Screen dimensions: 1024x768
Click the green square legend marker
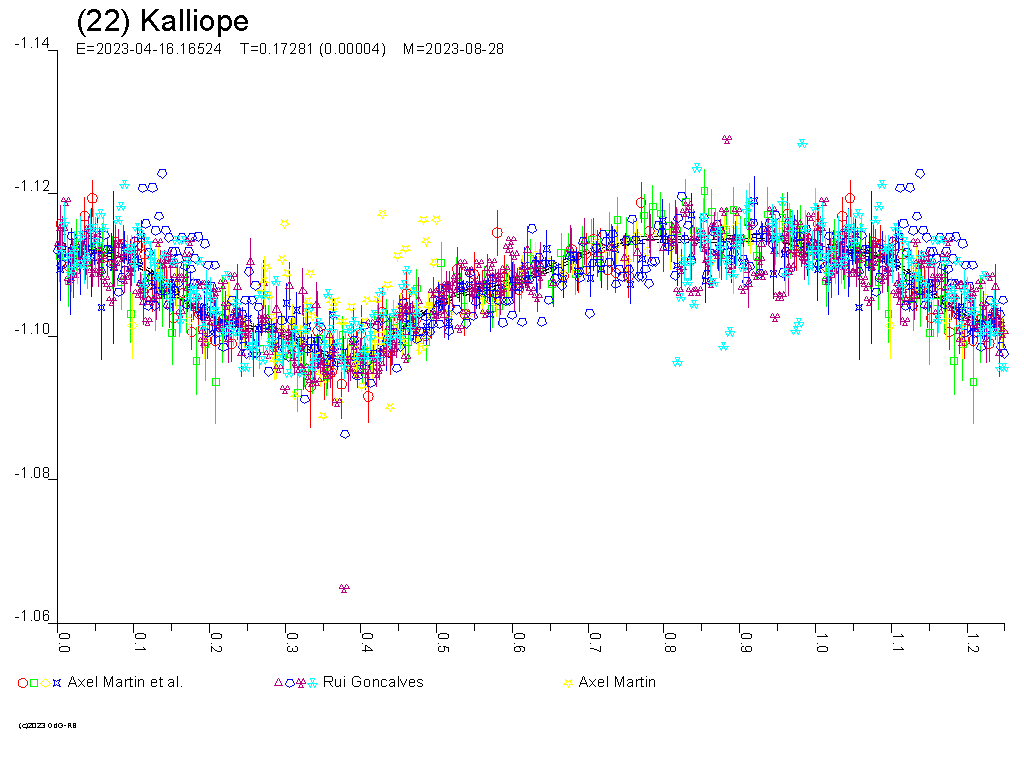point(34,683)
